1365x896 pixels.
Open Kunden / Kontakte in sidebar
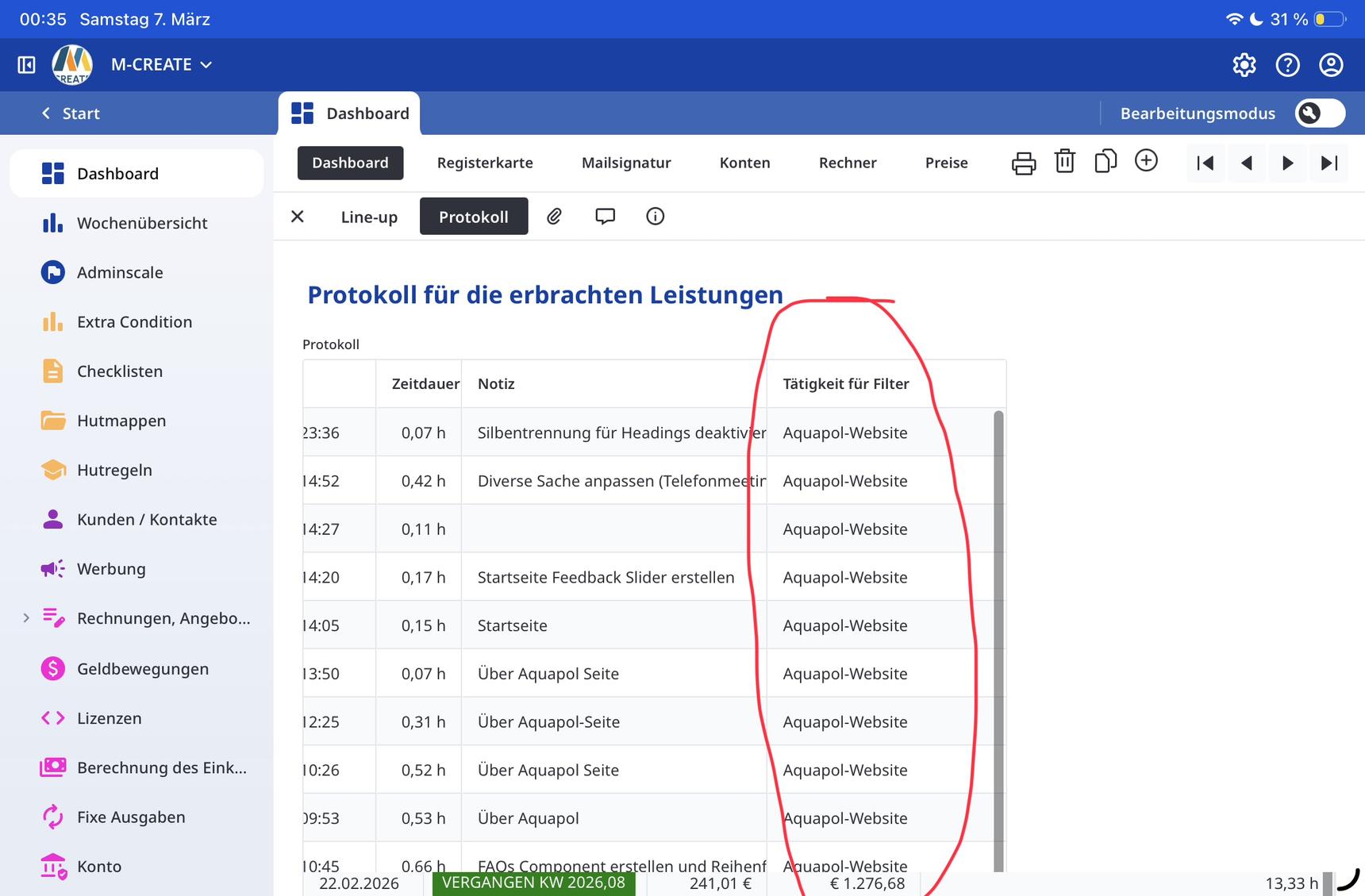[x=147, y=520]
